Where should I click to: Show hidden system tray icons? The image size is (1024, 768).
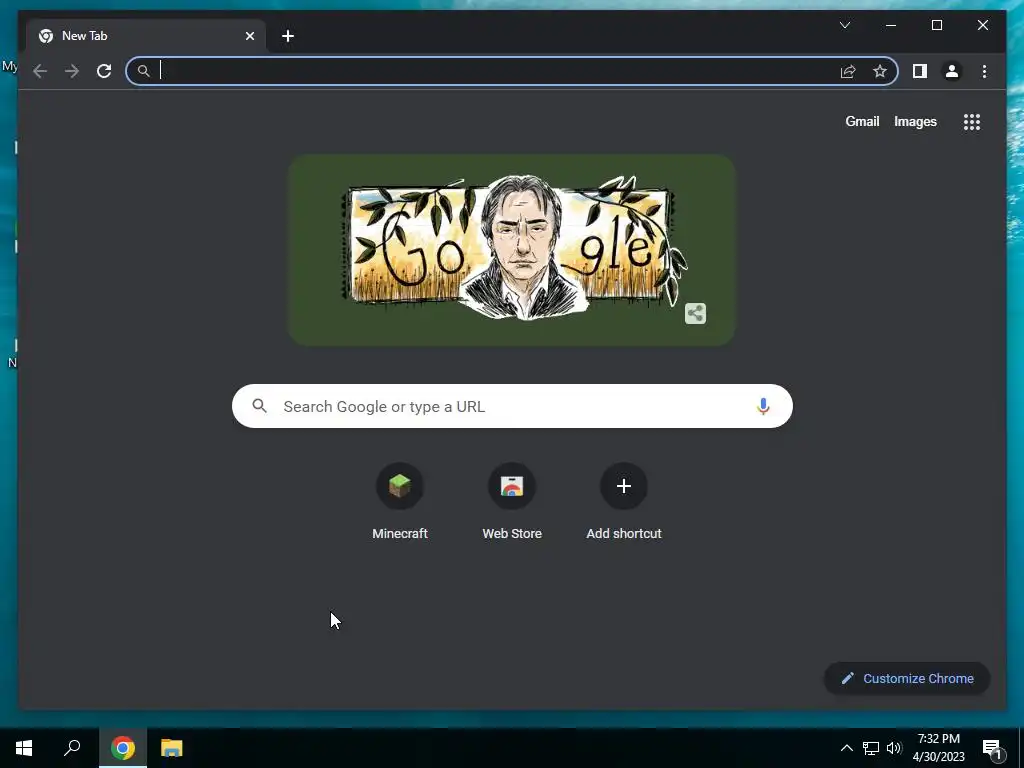846,748
